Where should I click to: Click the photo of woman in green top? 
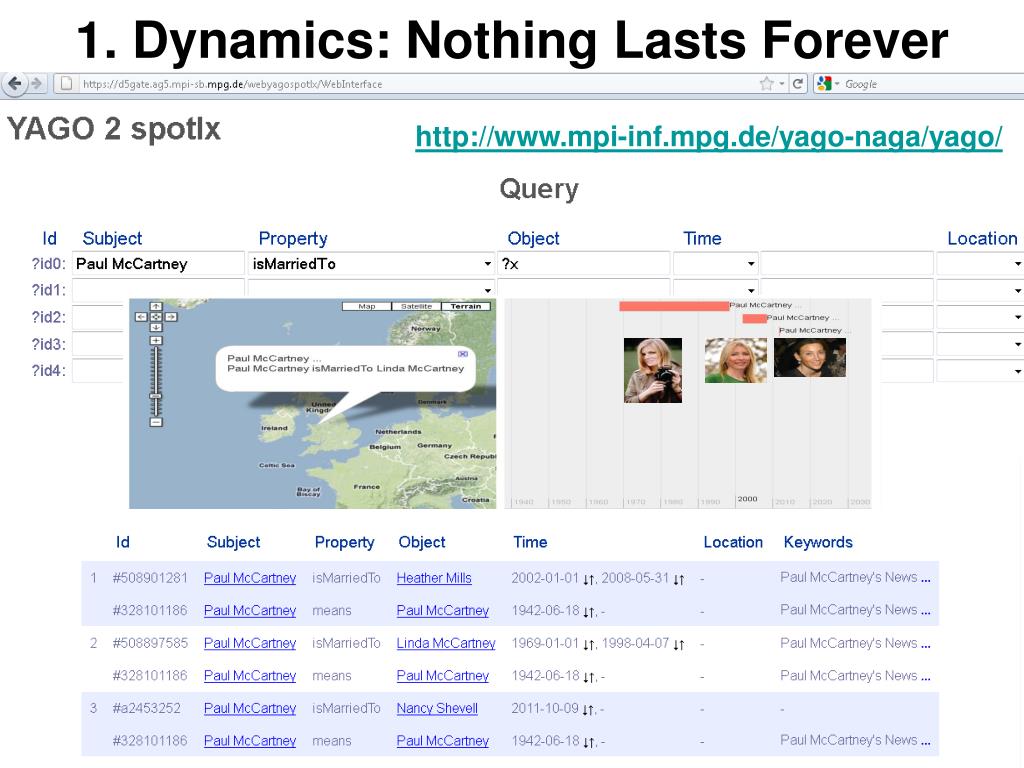click(x=736, y=360)
